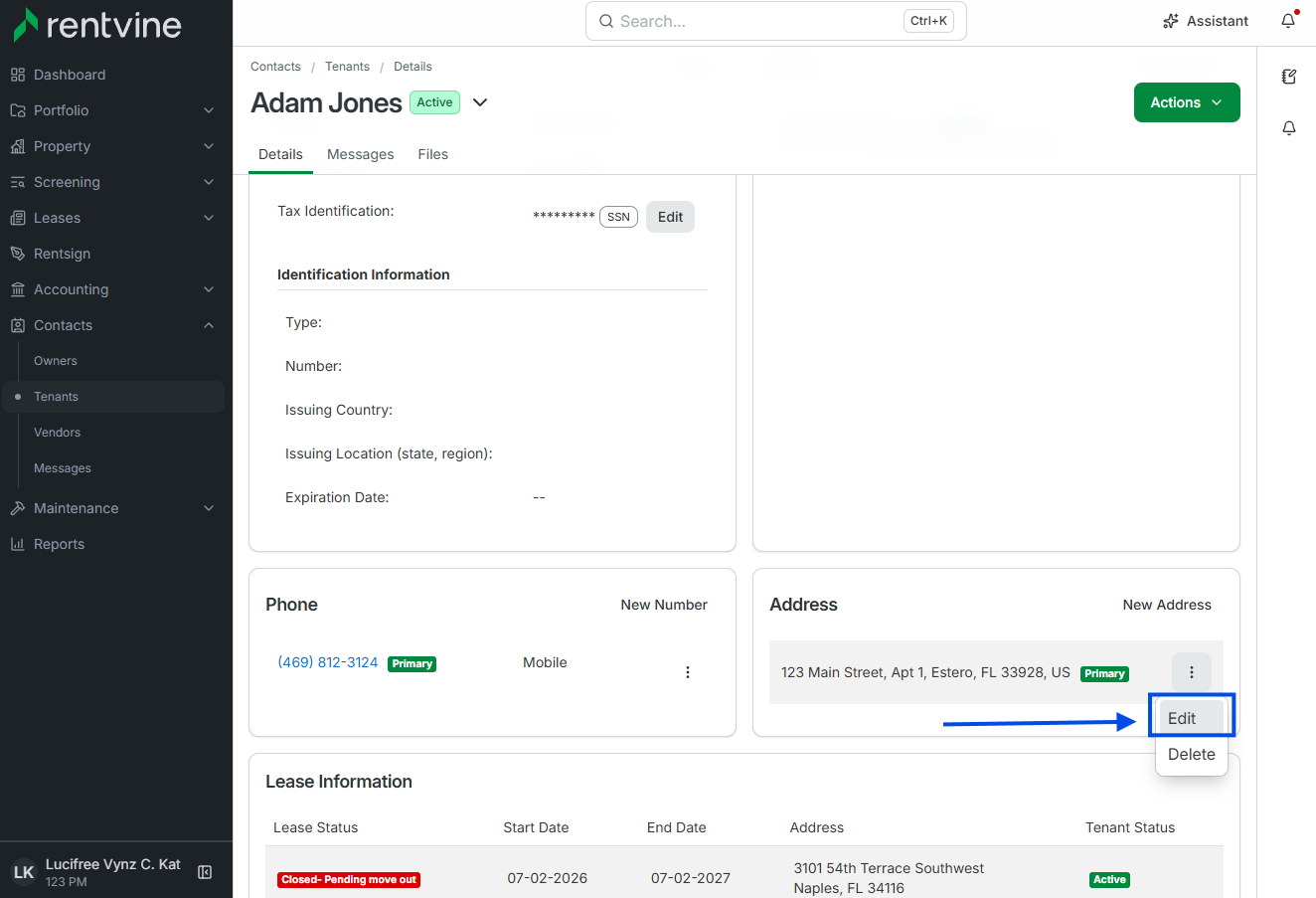Go to Contacts breadcrumb
1316x898 pixels.
point(275,67)
